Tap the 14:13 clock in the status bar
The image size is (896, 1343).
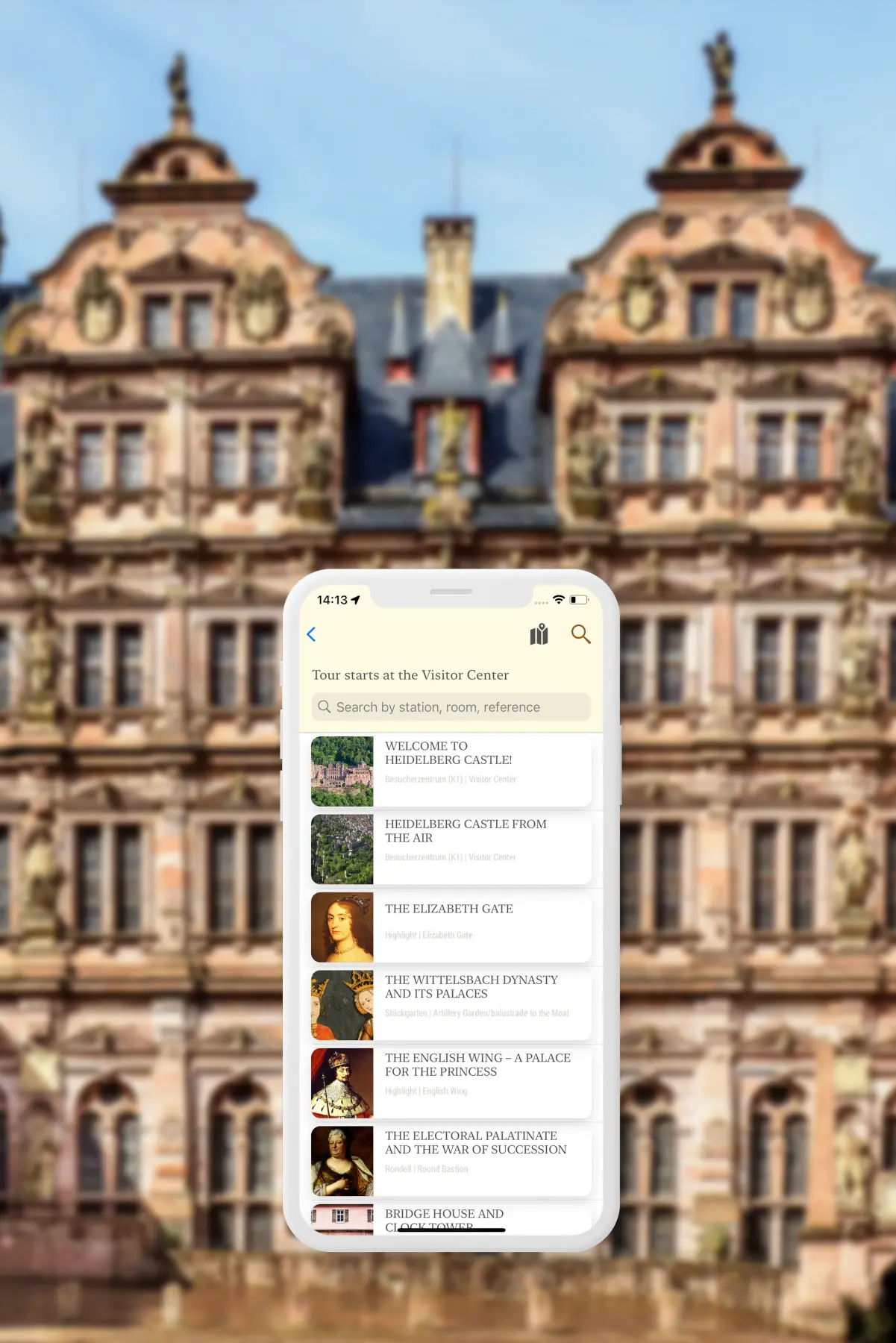[332, 600]
